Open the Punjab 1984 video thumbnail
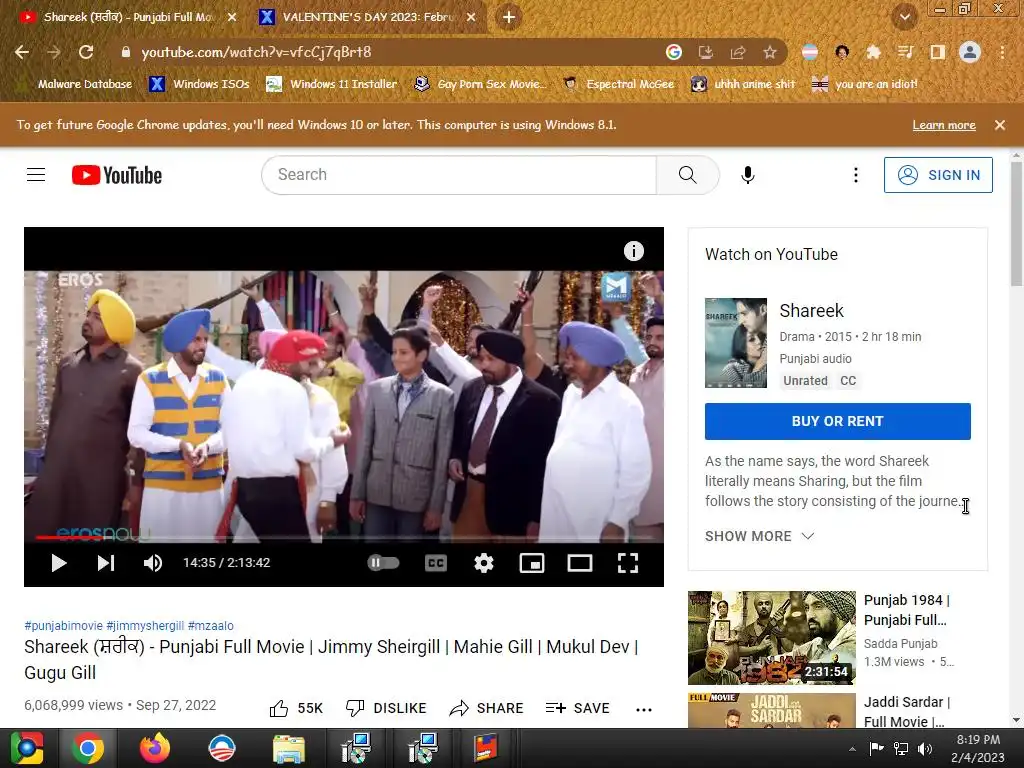Viewport: 1024px width, 768px height. pos(771,637)
